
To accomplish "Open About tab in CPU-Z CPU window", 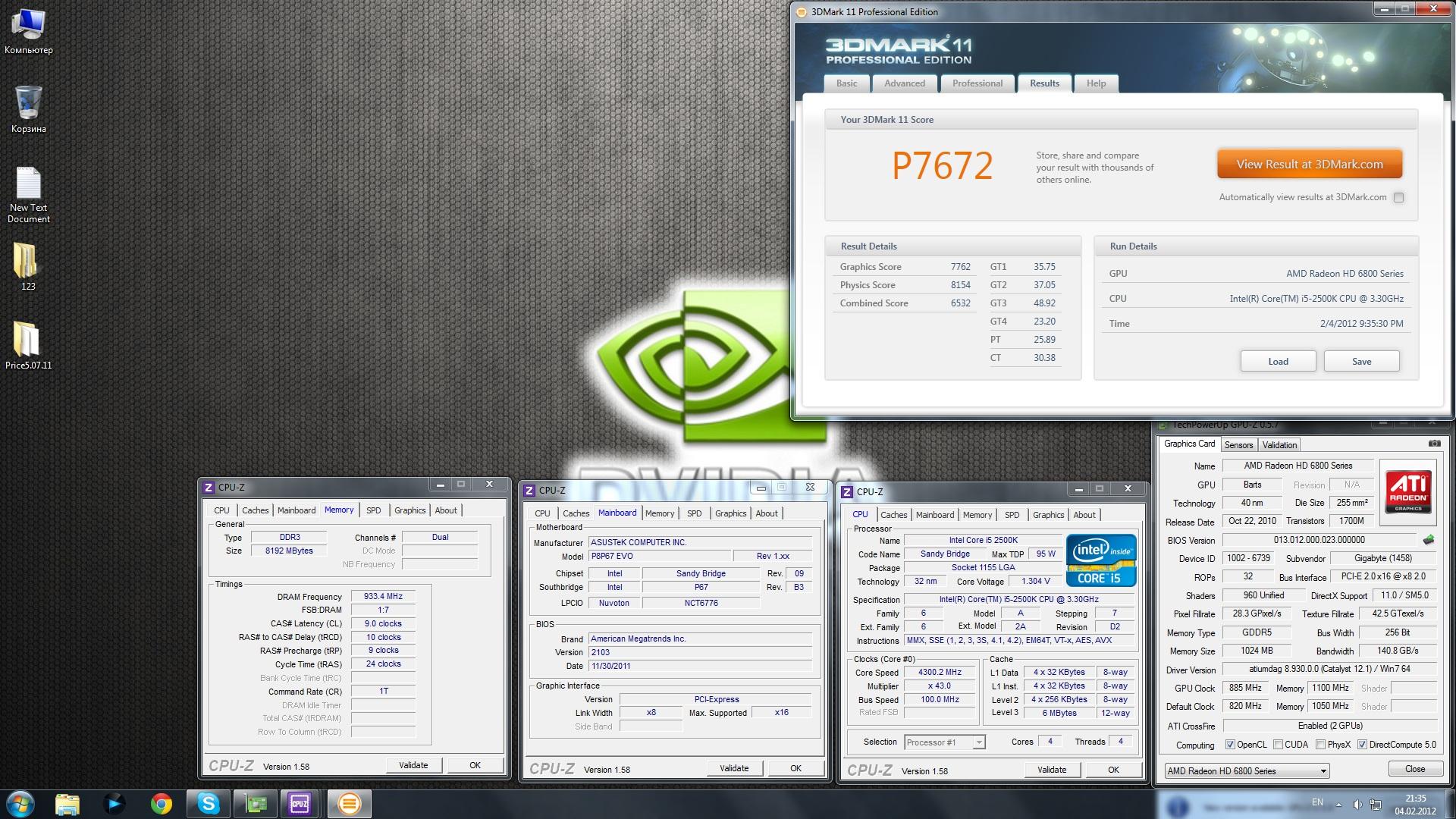I will coord(1084,515).
